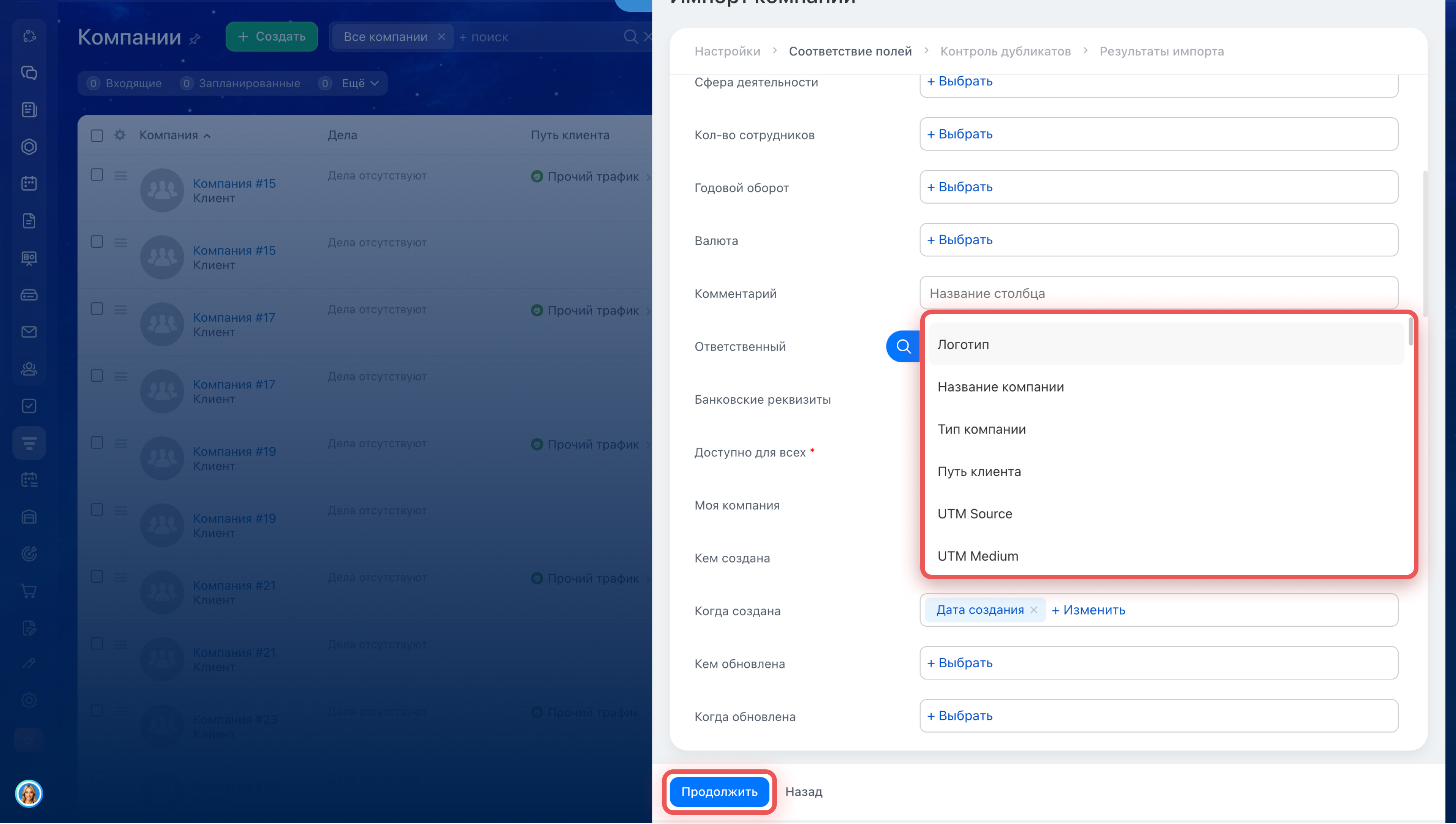Viewport: 1456px width, 824px height.
Task: Click the grid settings gear icon
Action: click(x=120, y=135)
